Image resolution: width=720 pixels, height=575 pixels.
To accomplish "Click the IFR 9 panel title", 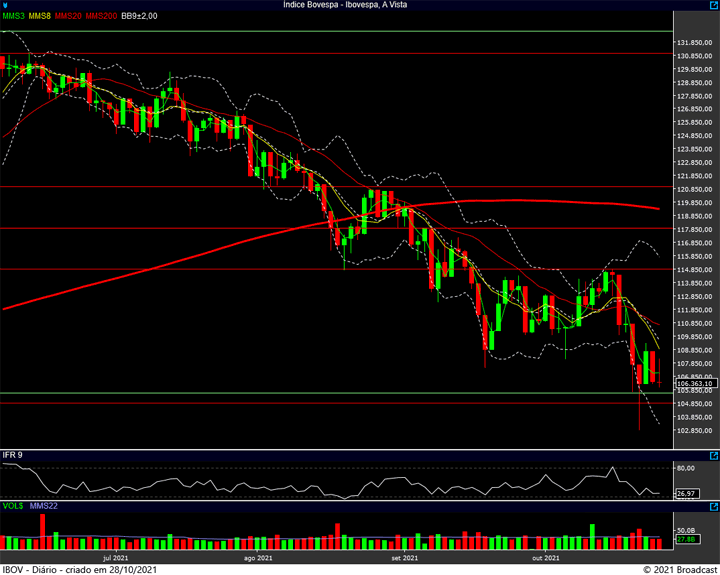I will (12, 455).
